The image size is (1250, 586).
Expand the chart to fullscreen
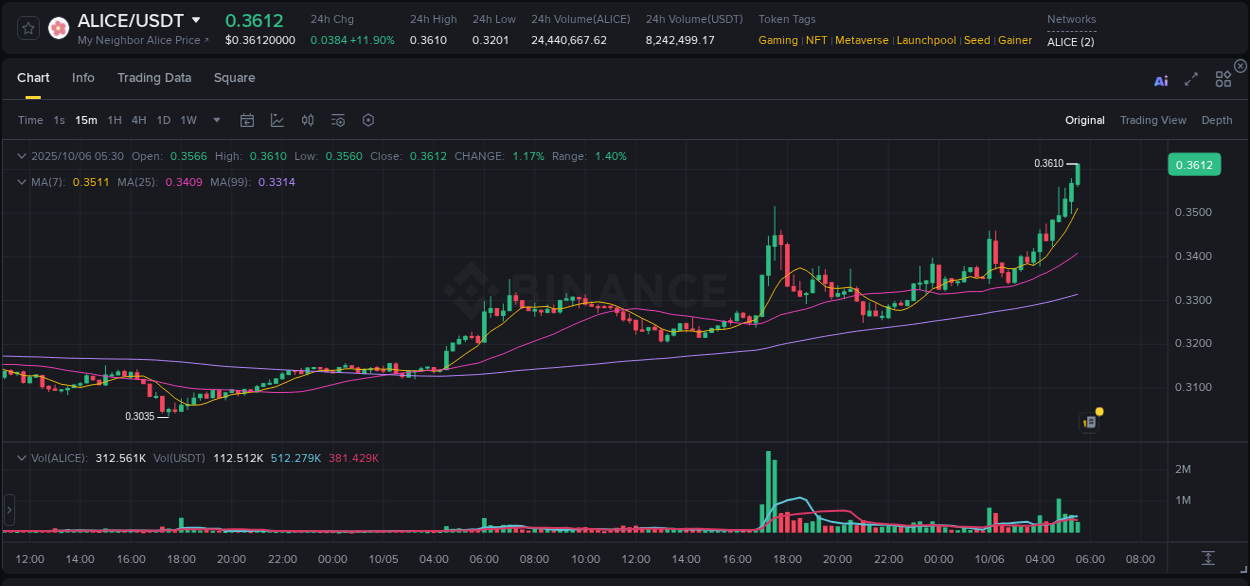coord(1191,81)
